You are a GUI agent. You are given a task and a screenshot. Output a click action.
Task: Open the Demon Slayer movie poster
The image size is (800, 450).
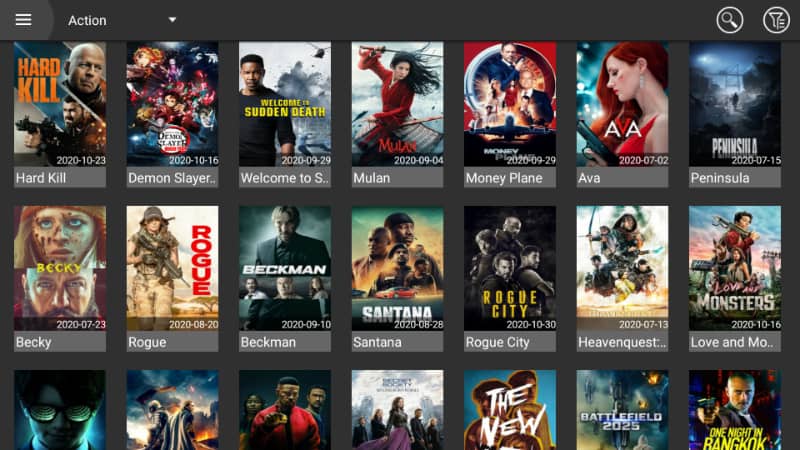172,104
